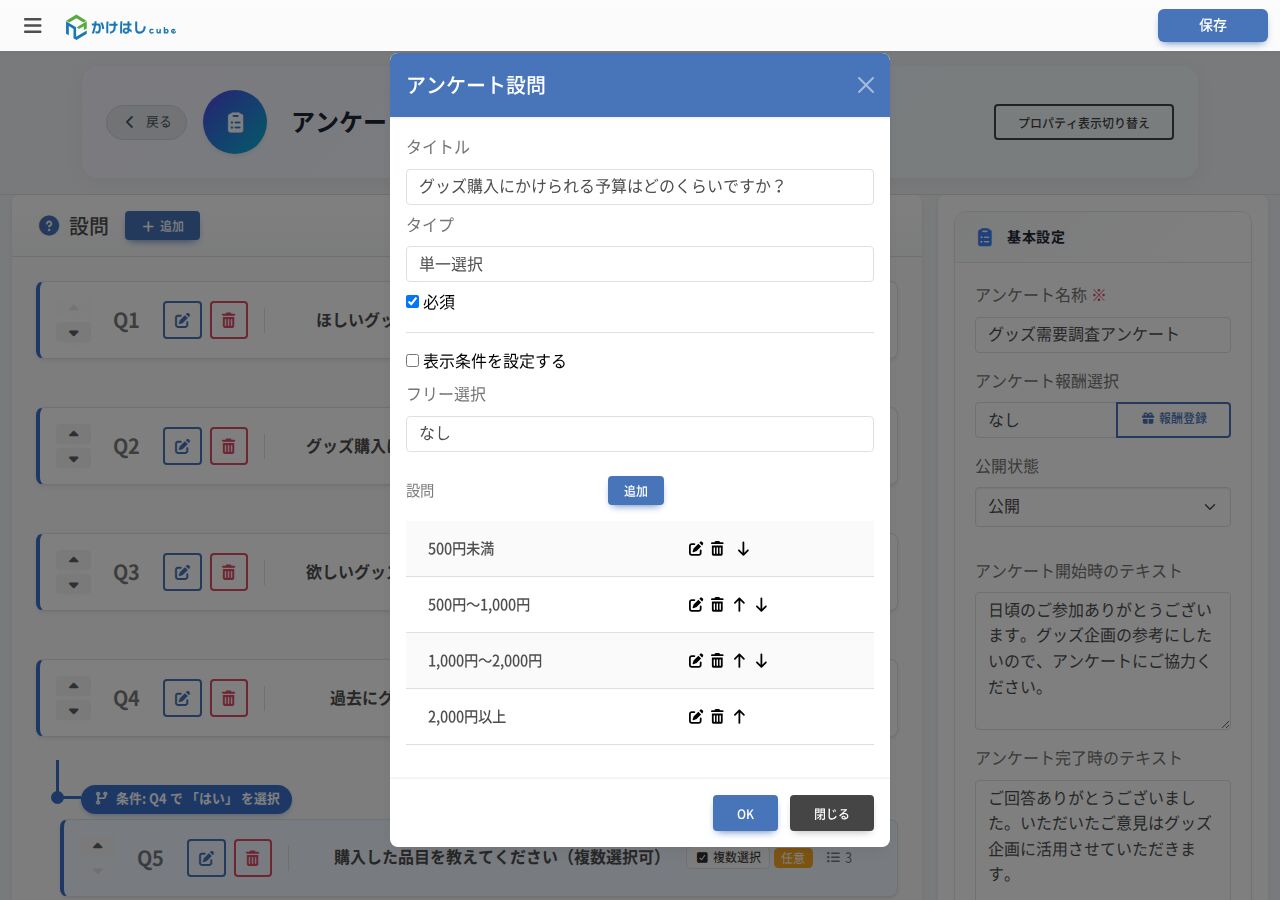Add a question with ＋追加 button
Viewport: 1280px width, 900px height.
point(162,226)
